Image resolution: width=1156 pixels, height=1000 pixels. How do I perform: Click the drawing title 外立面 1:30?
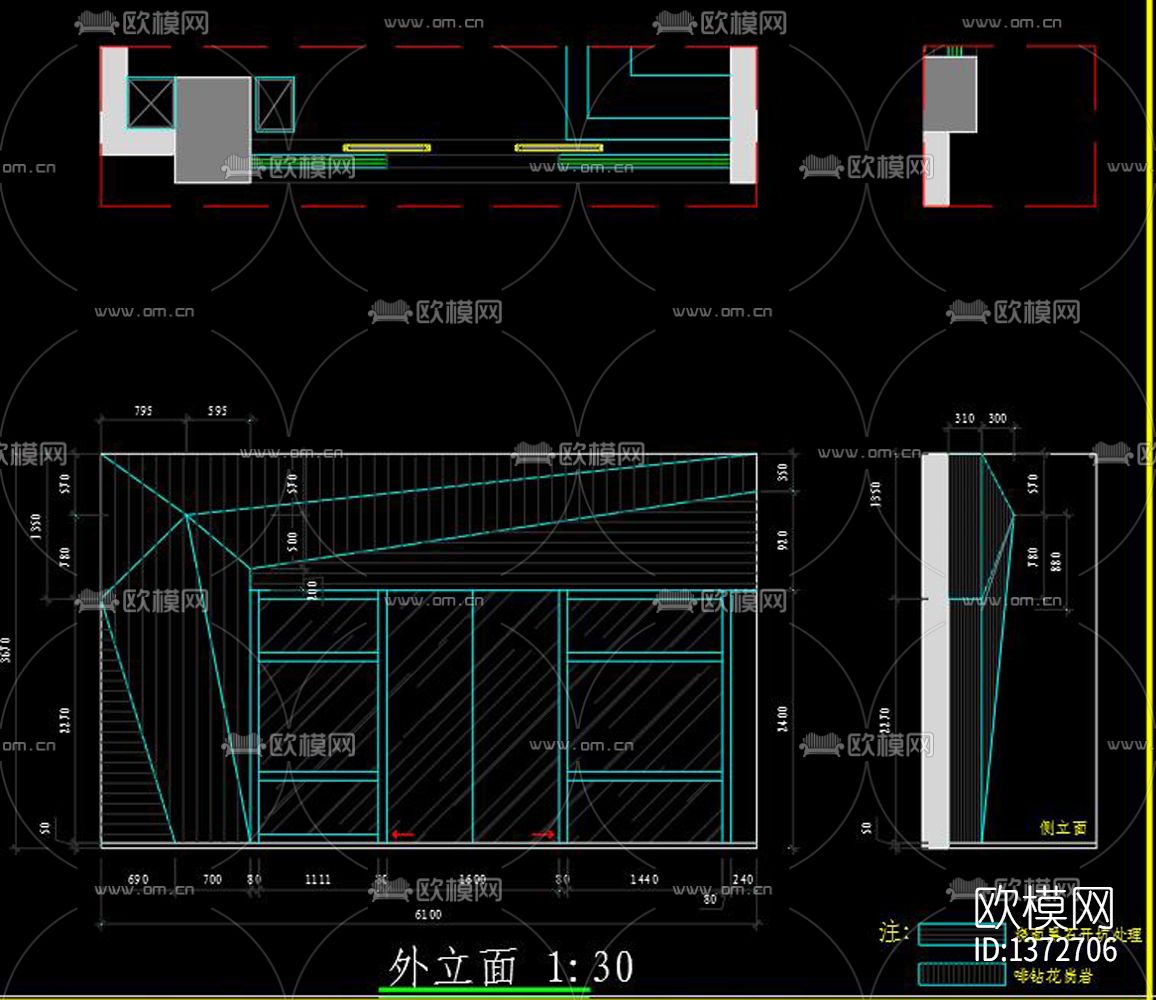coord(510,967)
